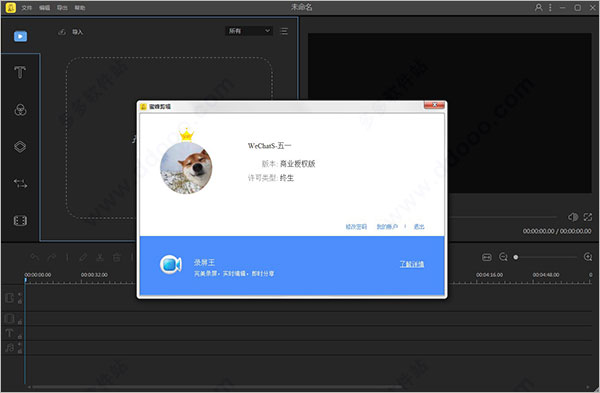
Task: Click the edit pencil icon in timeline toolbar
Action: [x=83, y=257]
